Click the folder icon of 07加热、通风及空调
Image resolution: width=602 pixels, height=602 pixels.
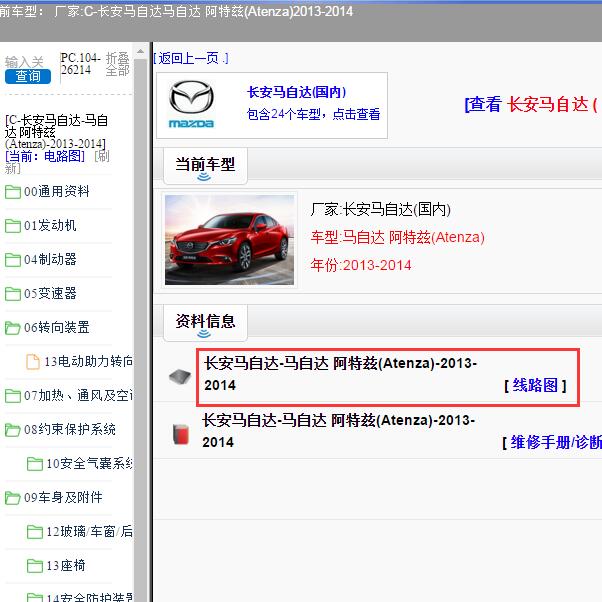(13, 395)
